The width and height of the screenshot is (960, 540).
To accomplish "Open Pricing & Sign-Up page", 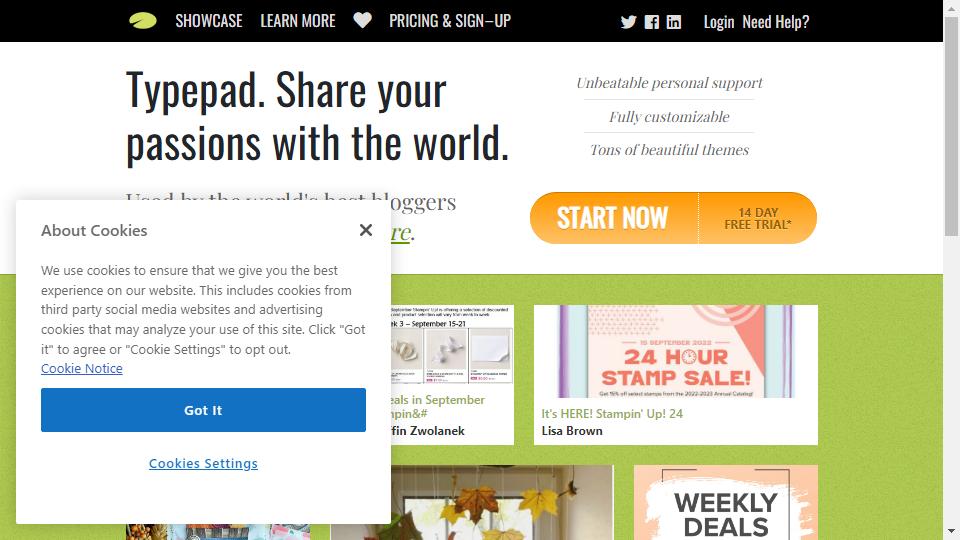I will coord(450,21).
